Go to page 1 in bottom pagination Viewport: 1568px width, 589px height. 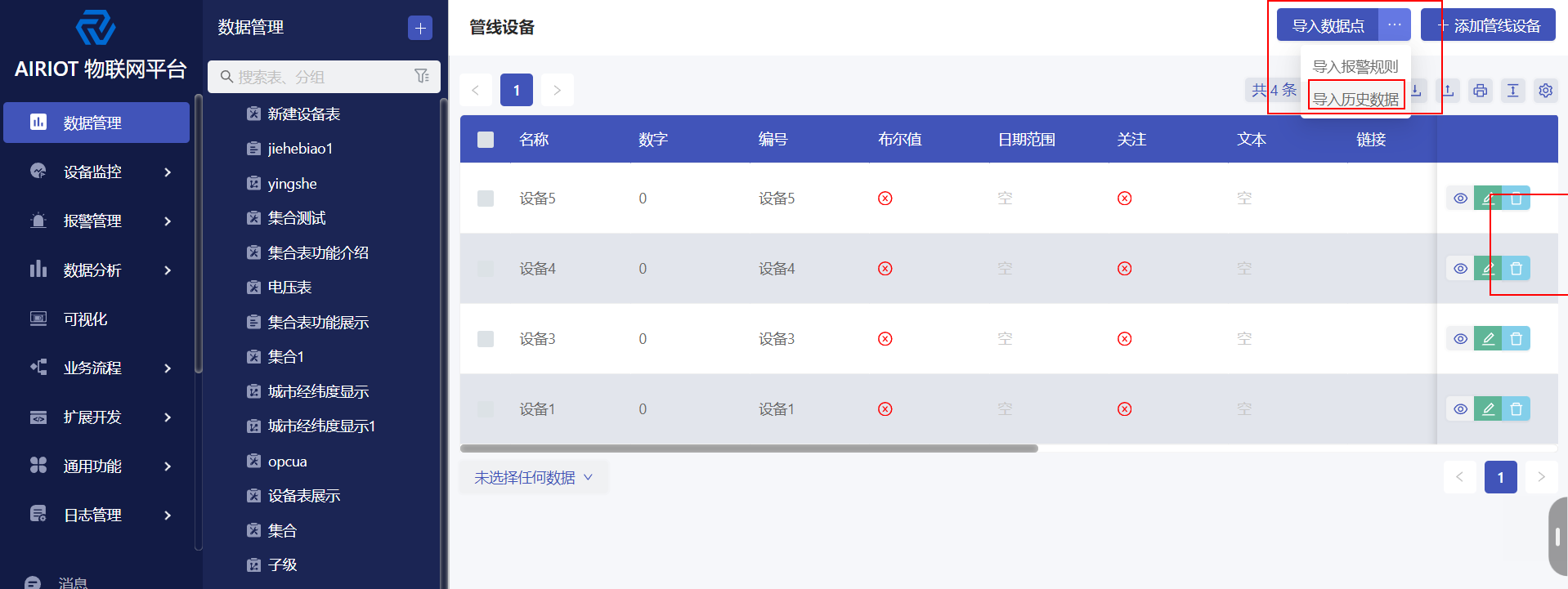[1501, 477]
